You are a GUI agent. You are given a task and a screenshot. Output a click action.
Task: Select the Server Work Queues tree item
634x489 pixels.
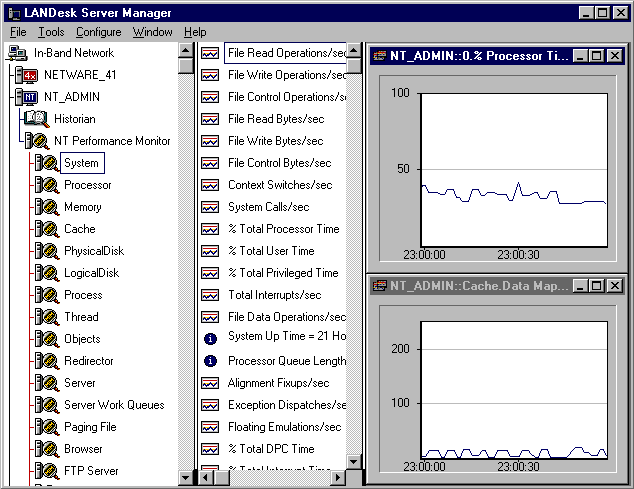pyautogui.click(x=114, y=405)
